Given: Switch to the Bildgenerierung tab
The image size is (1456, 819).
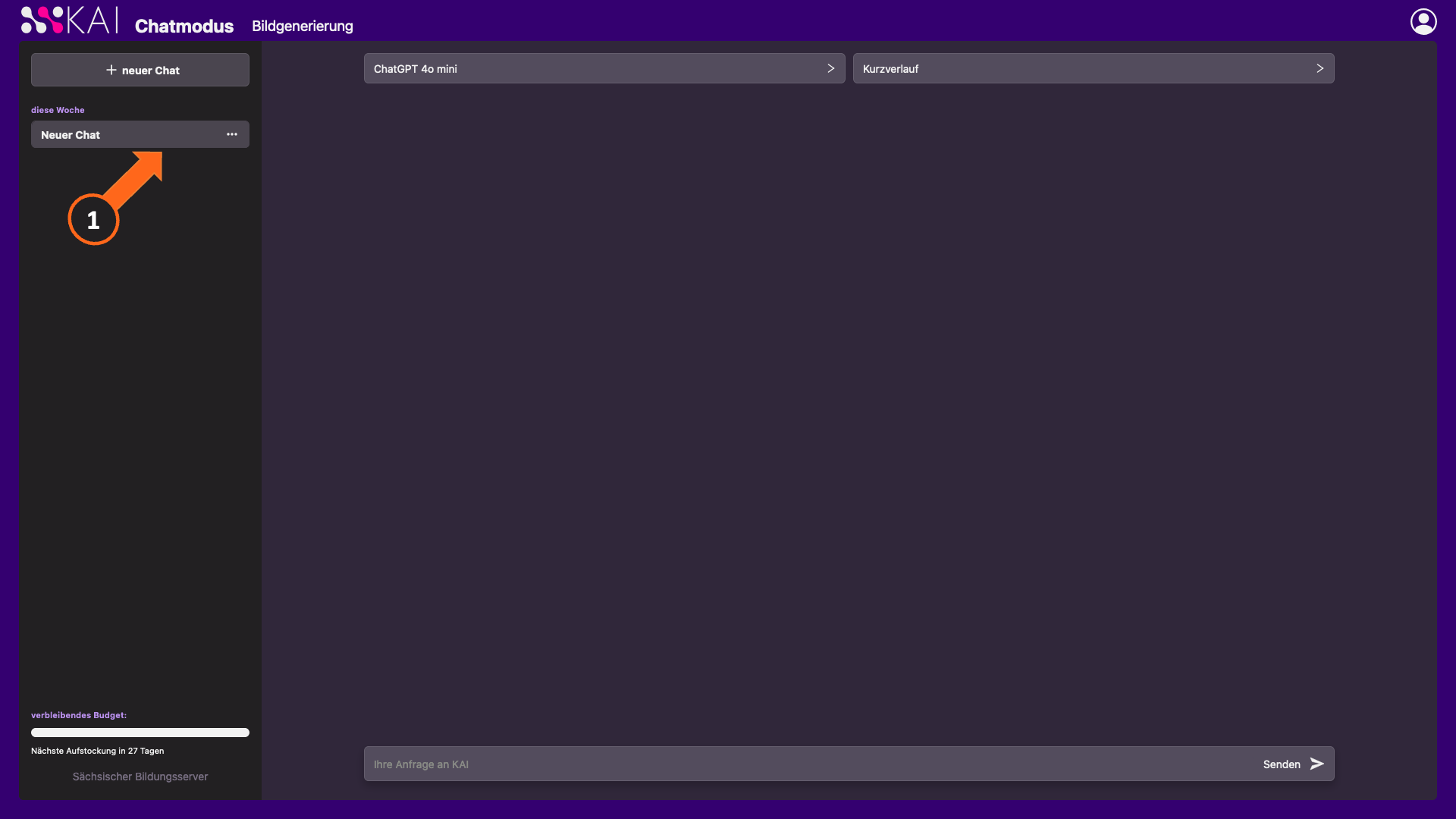Looking at the screenshot, I should (x=303, y=26).
